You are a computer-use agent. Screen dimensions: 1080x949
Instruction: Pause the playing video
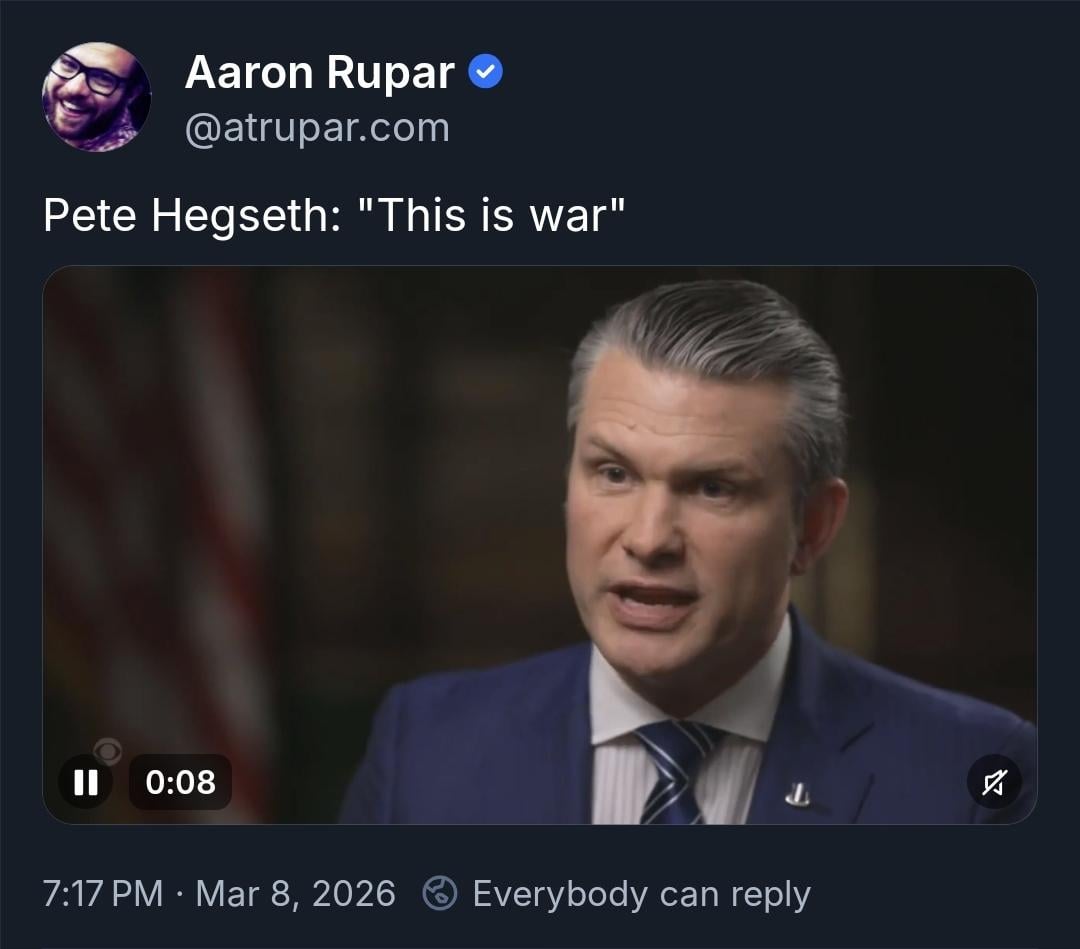point(85,782)
